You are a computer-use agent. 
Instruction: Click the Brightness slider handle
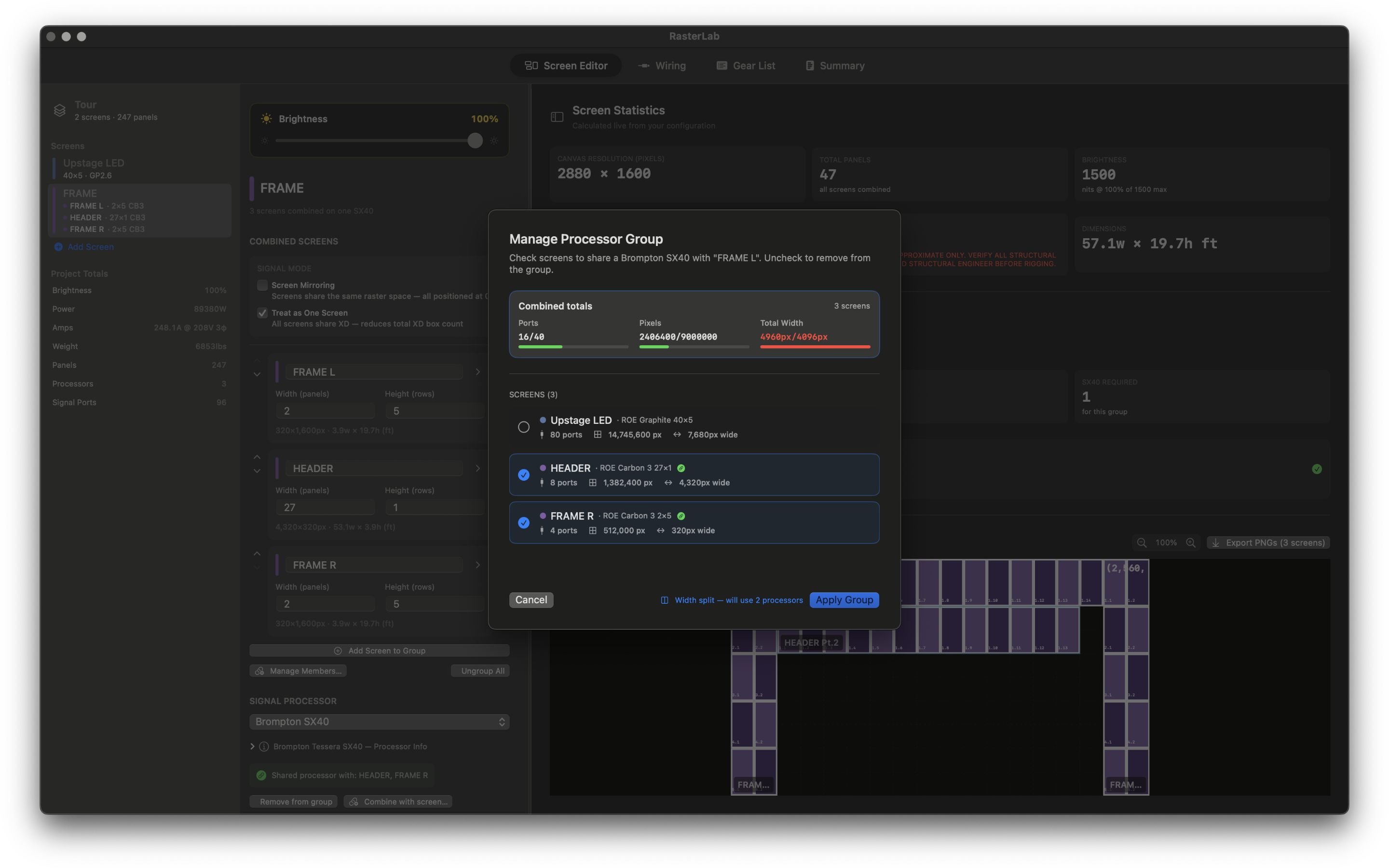click(475, 141)
